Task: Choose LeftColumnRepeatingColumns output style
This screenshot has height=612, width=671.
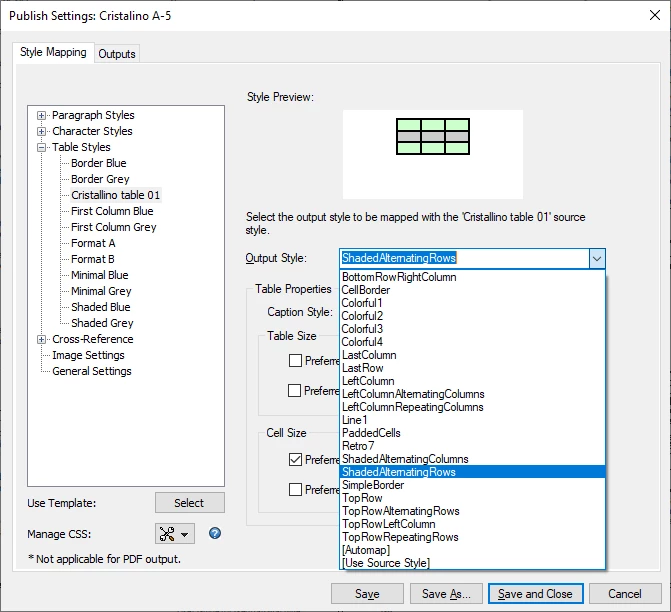Action: [x=472, y=407]
